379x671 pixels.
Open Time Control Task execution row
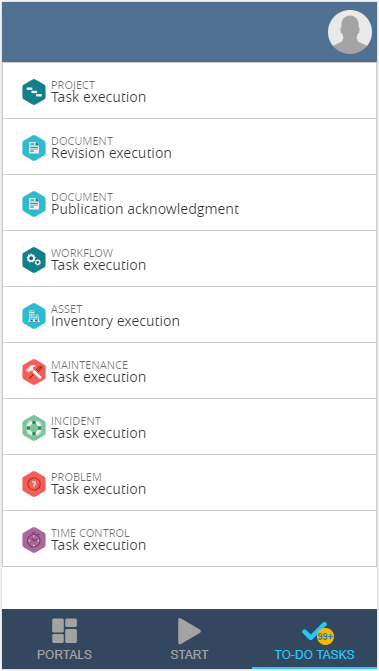[x=190, y=539]
